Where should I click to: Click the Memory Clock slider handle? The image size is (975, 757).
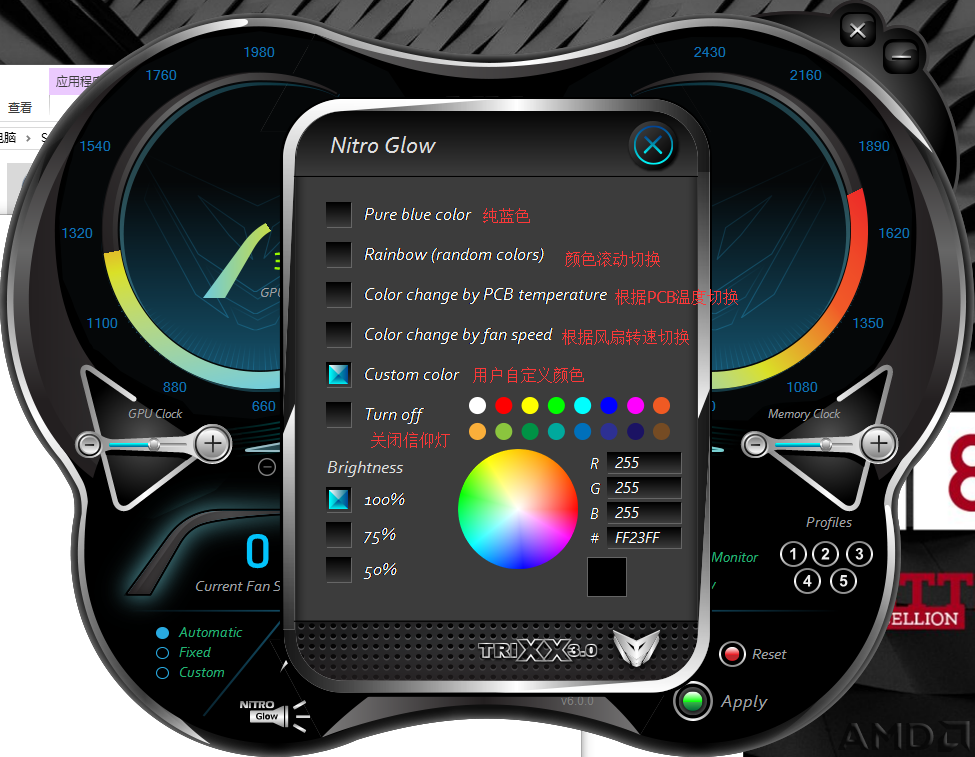pos(826,444)
